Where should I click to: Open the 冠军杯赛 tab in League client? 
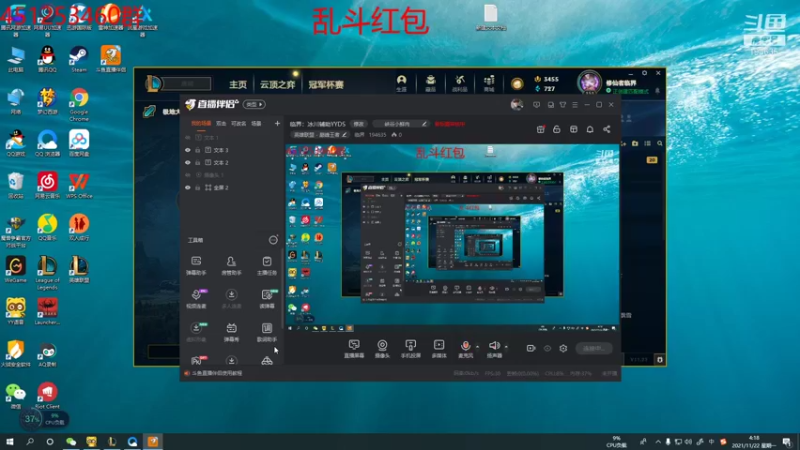point(326,85)
